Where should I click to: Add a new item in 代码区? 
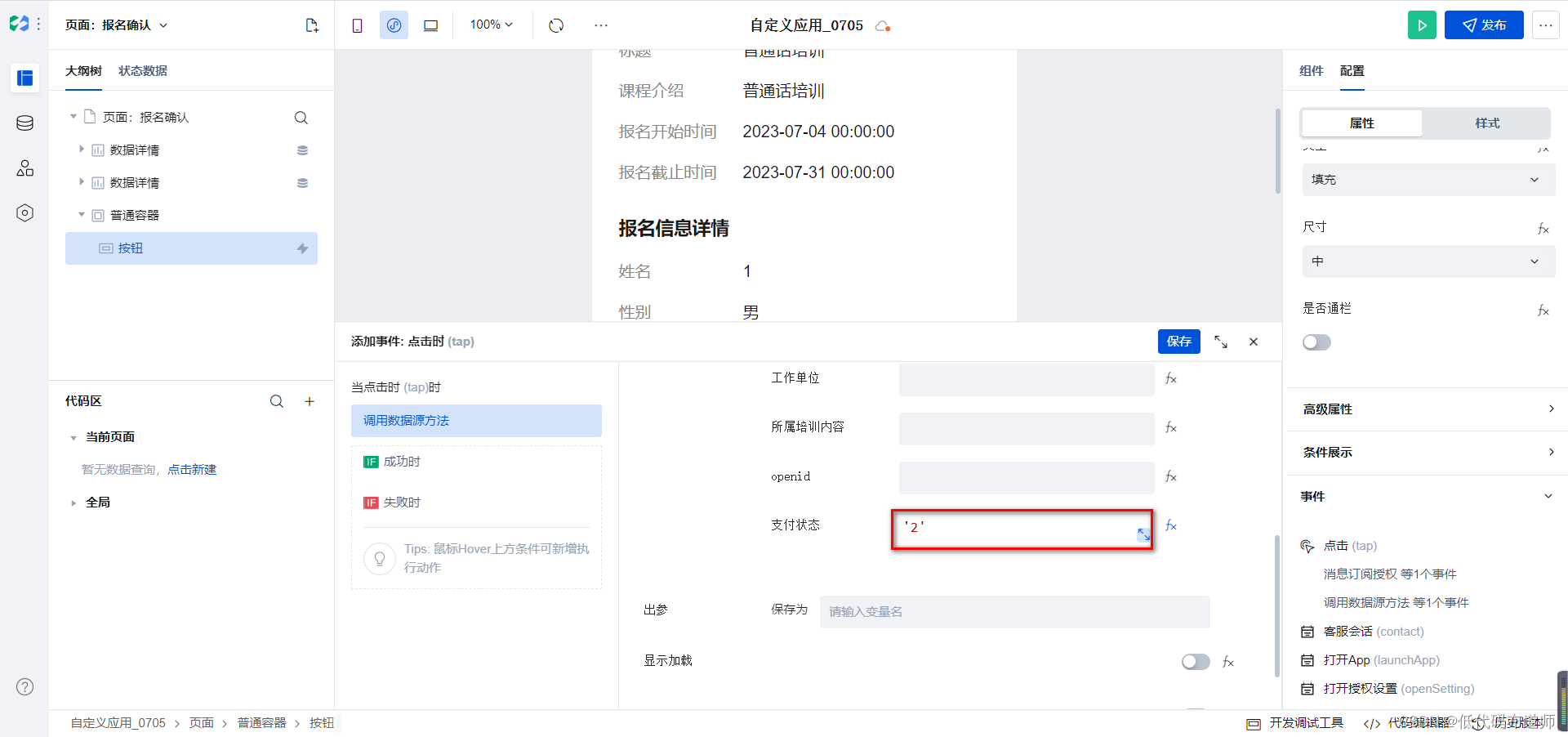point(310,401)
